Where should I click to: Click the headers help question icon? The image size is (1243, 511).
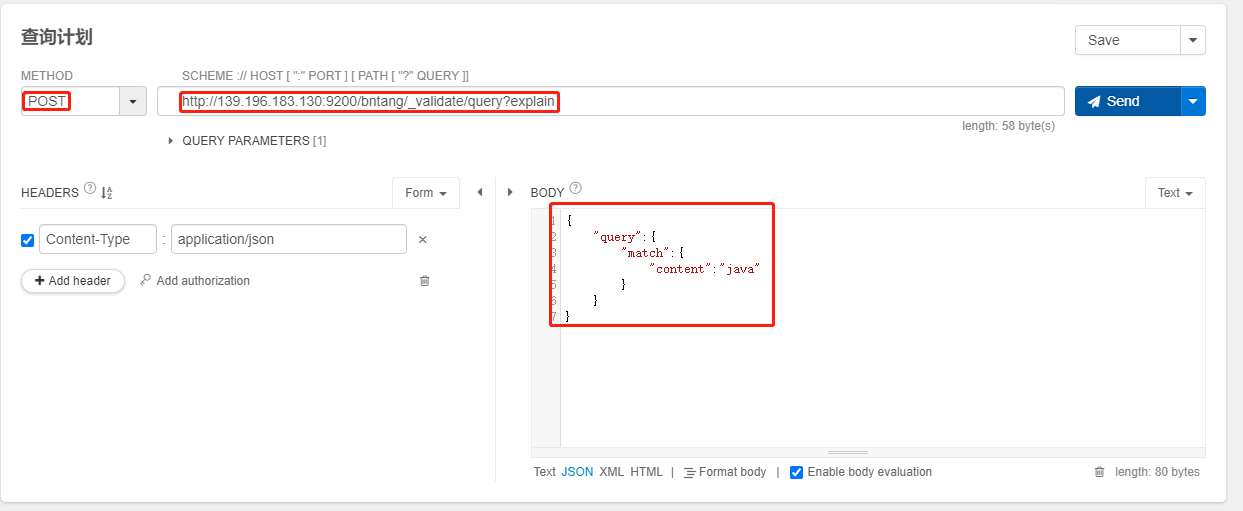coord(90,189)
